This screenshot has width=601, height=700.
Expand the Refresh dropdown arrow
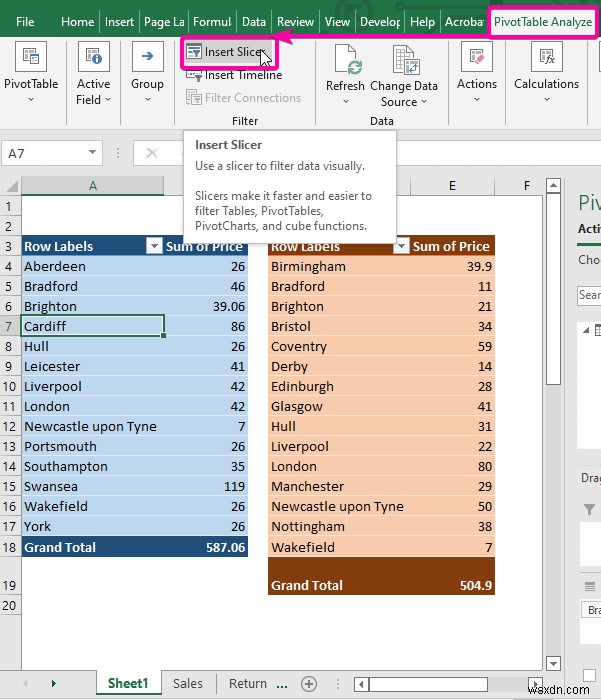point(346,102)
